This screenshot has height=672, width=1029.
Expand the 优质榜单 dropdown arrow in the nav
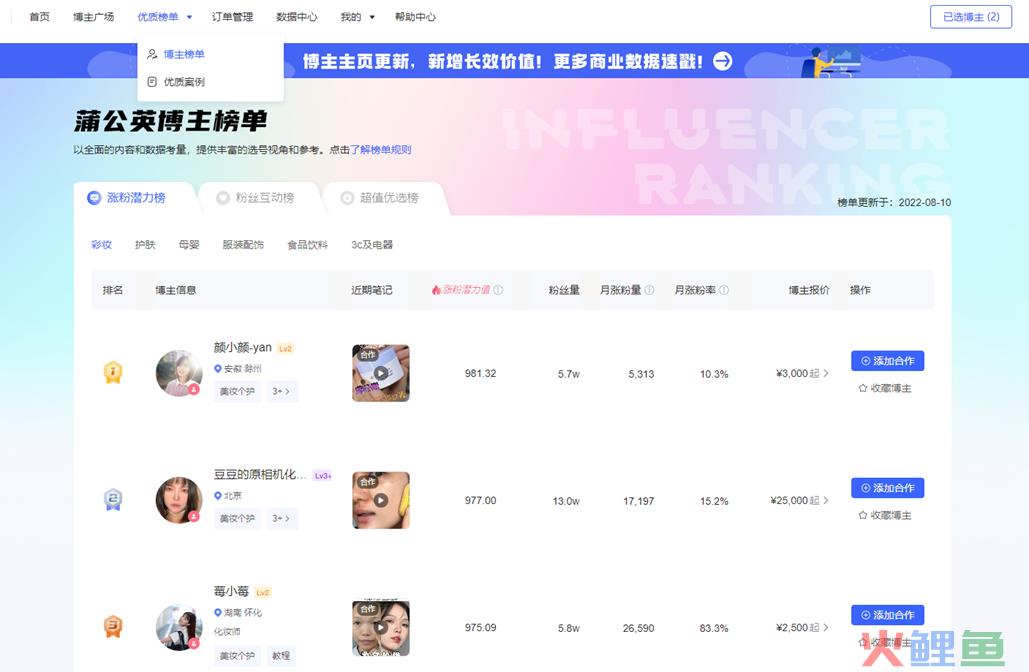(189, 17)
